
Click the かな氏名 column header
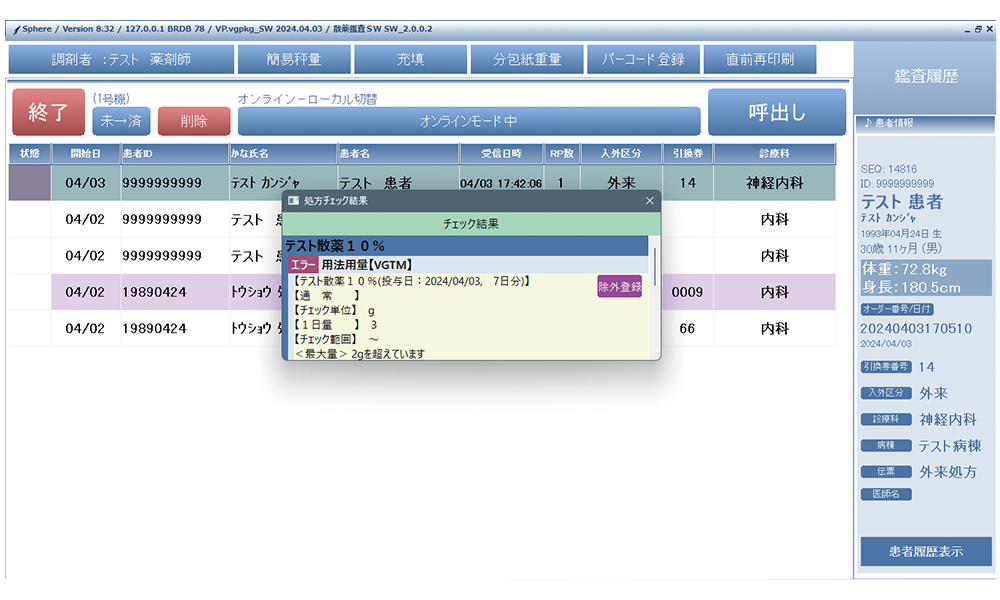[283, 154]
